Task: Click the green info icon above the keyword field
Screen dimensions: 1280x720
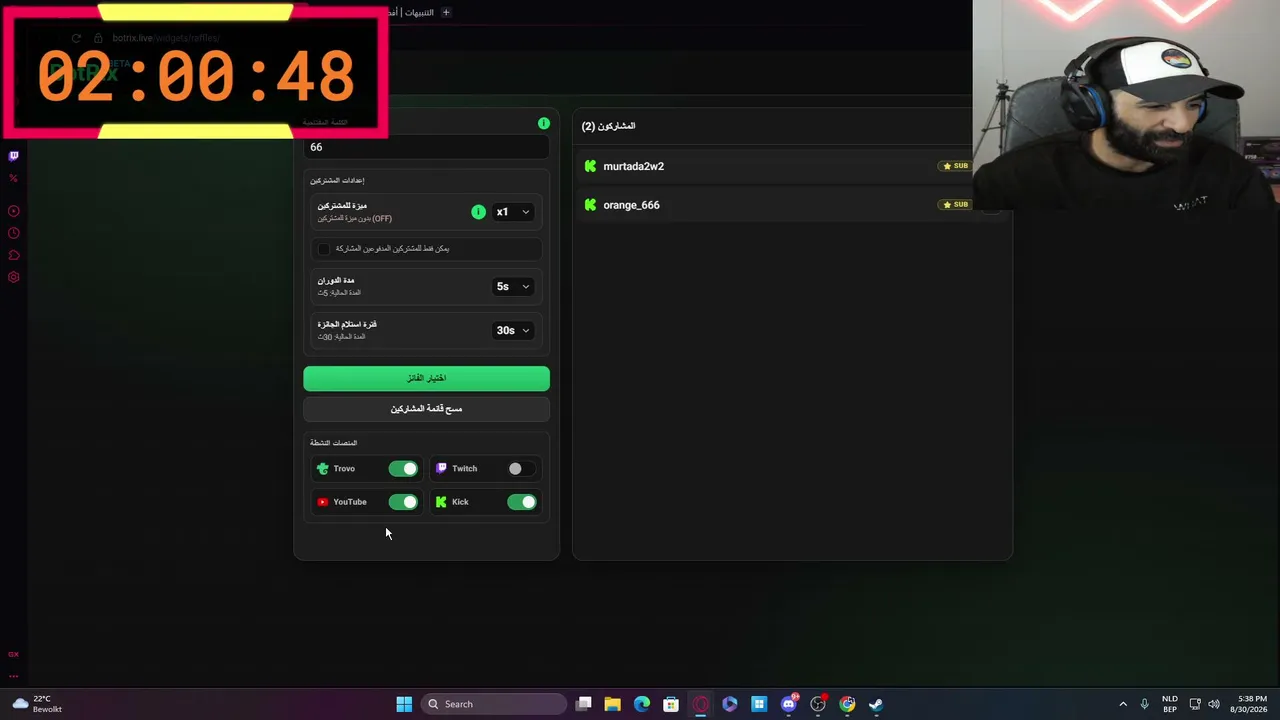Action: pyautogui.click(x=544, y=123)
